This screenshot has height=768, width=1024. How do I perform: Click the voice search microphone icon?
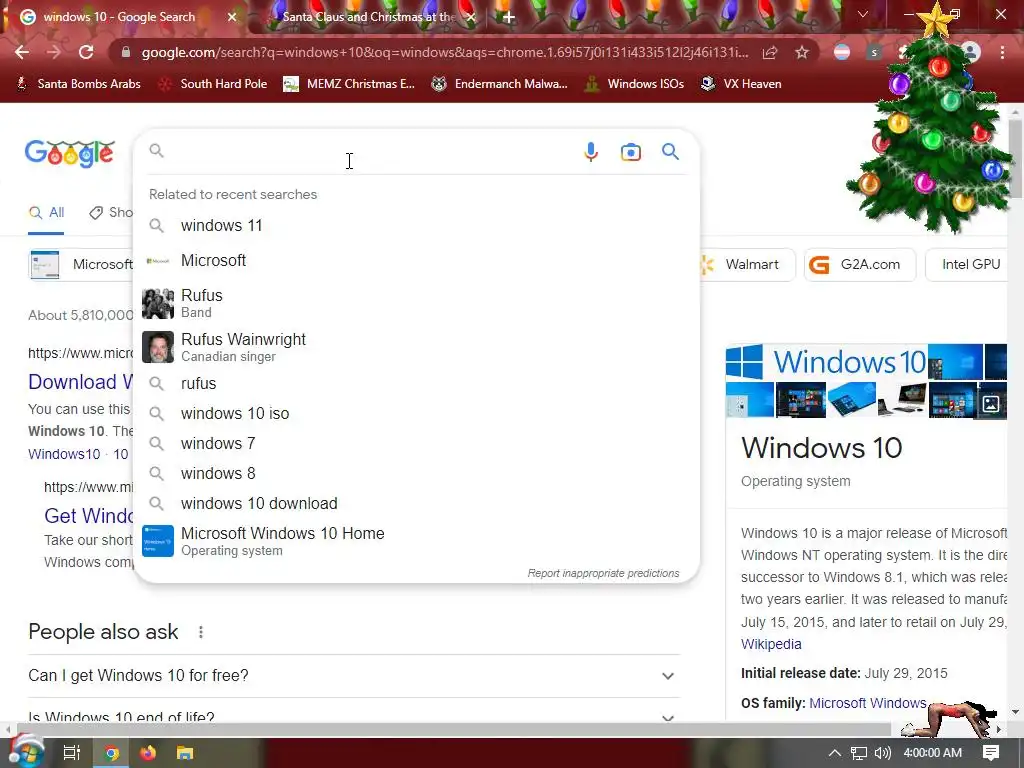click(x=590, y=152)
